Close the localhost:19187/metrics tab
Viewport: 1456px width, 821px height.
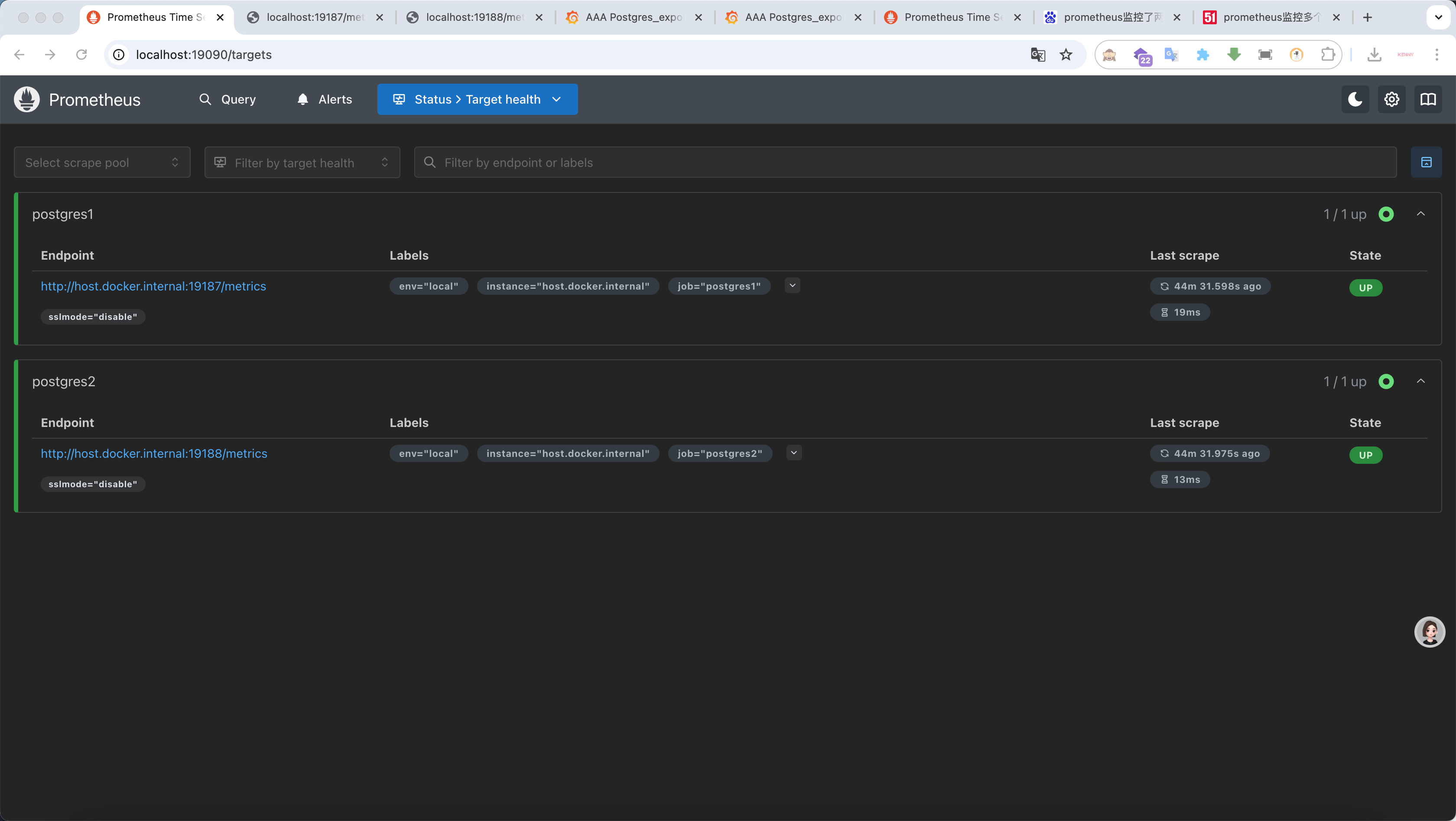tap(380, 17)
